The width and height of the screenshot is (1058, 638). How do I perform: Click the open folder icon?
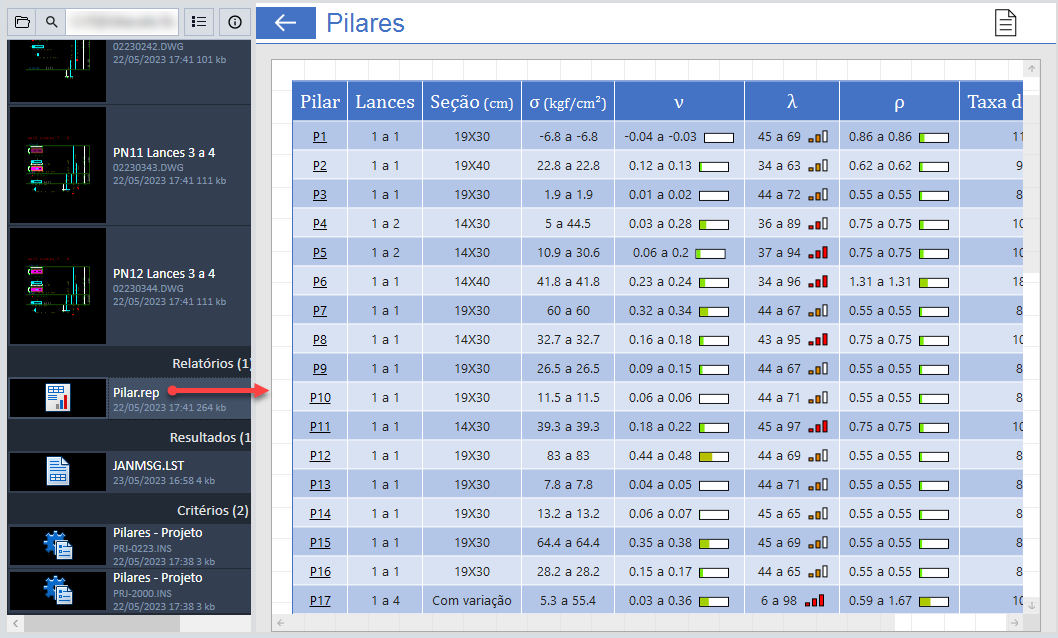22,21
